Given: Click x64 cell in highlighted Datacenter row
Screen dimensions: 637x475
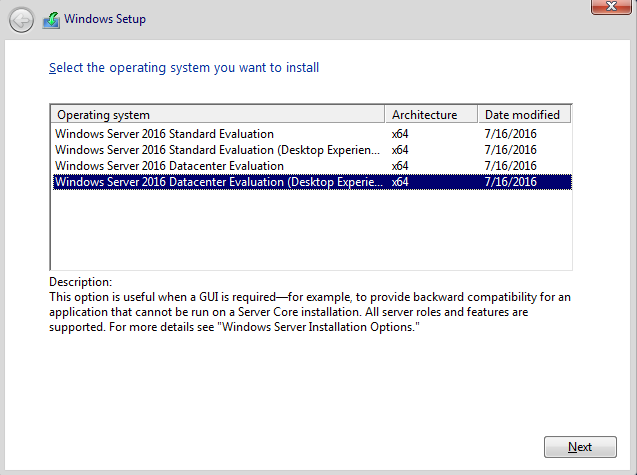Looking at the screenshot, I should [x=400, y=182].
